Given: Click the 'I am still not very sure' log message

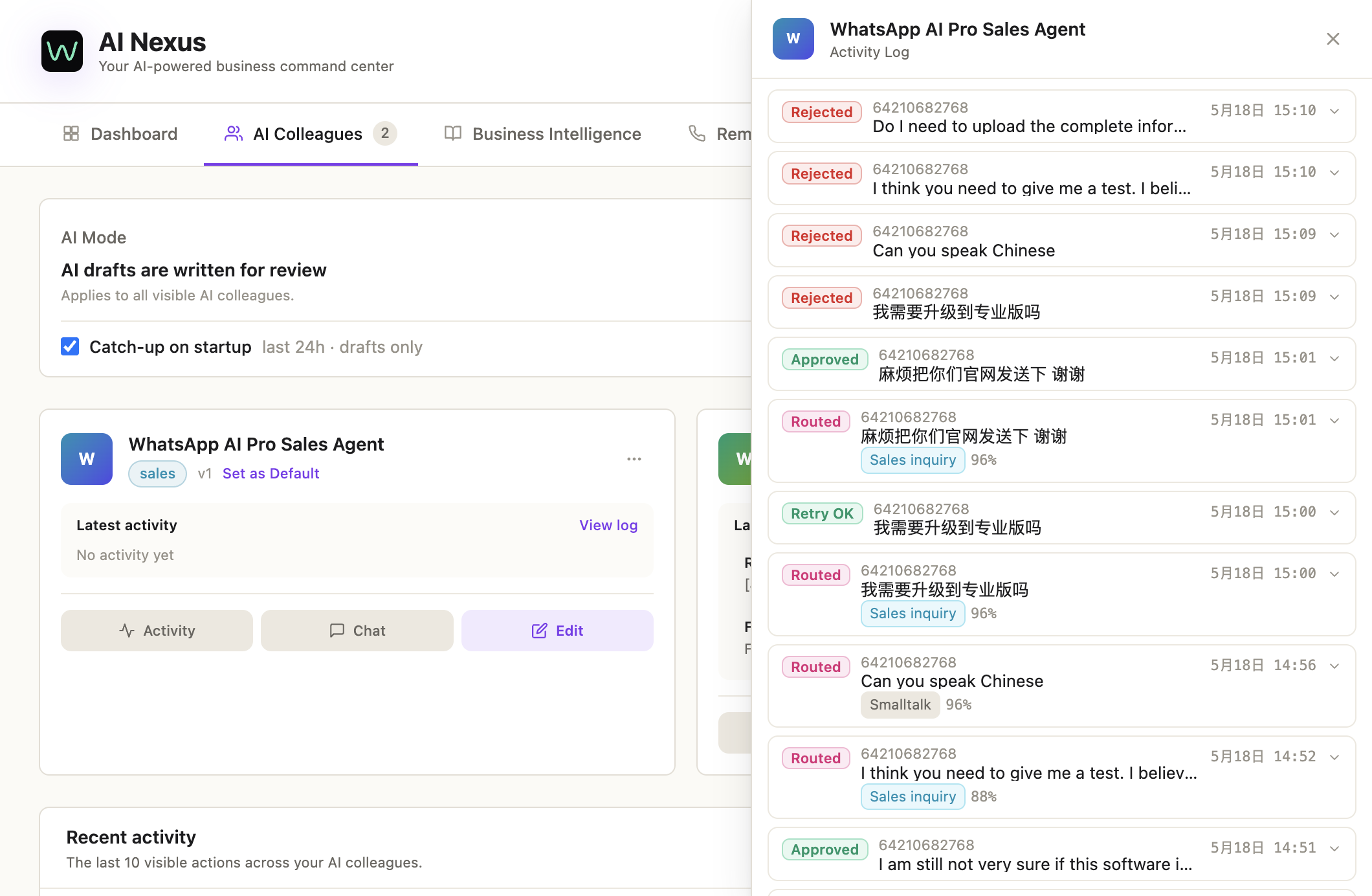Looking at the screenshot, I should pyautogui.click(x=1035, y=864).
